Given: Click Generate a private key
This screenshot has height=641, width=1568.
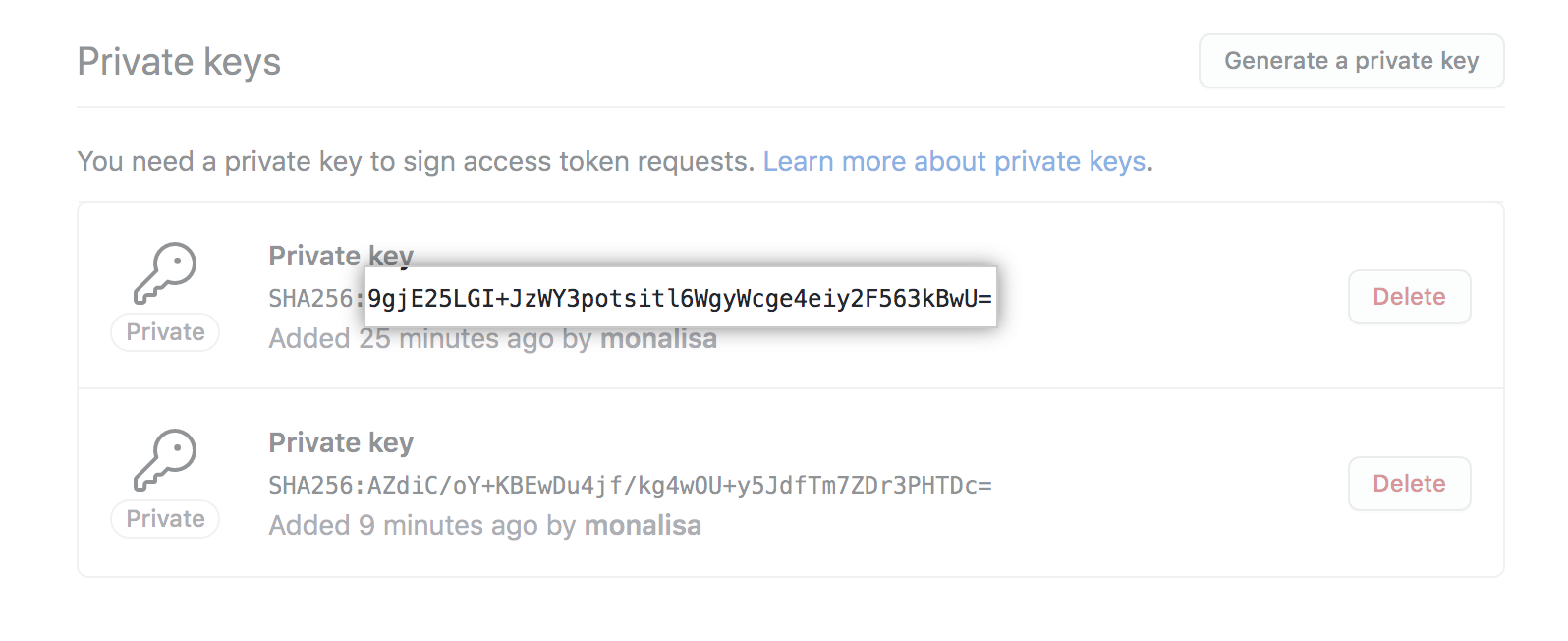Looking at the screenshot, I should coord(1350,60).
